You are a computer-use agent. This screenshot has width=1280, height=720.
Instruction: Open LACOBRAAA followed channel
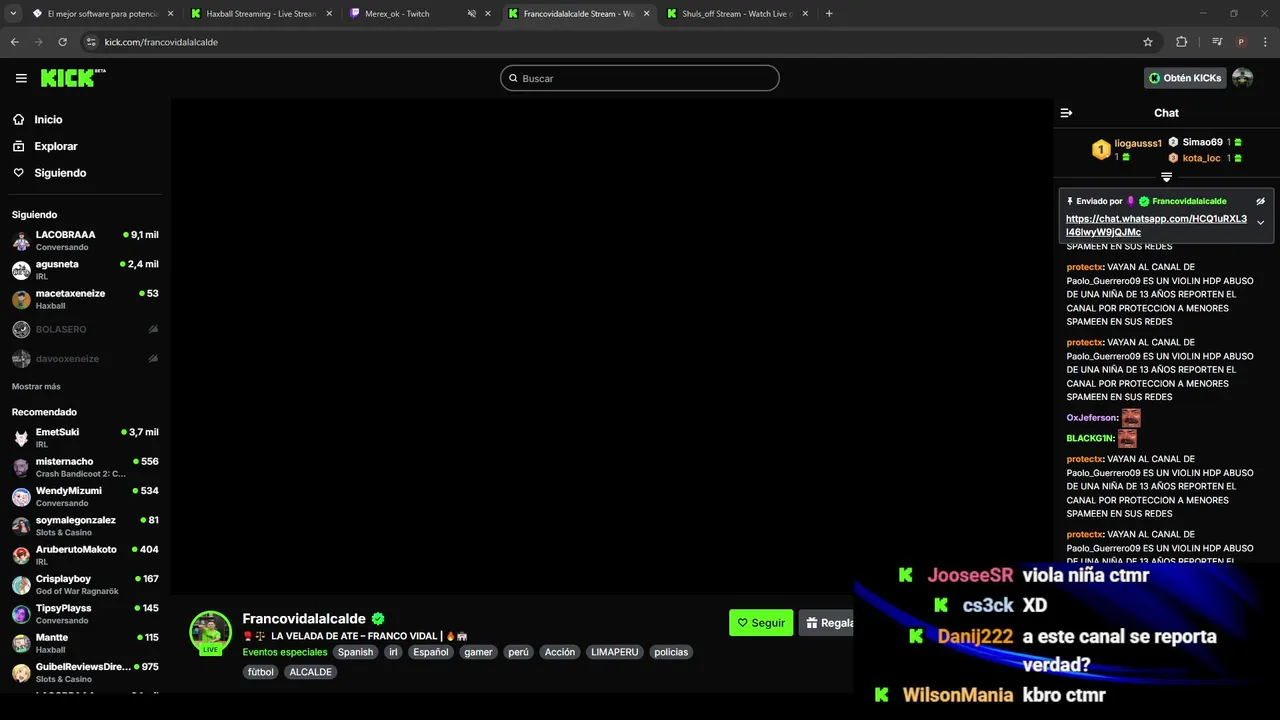[85, 240]
